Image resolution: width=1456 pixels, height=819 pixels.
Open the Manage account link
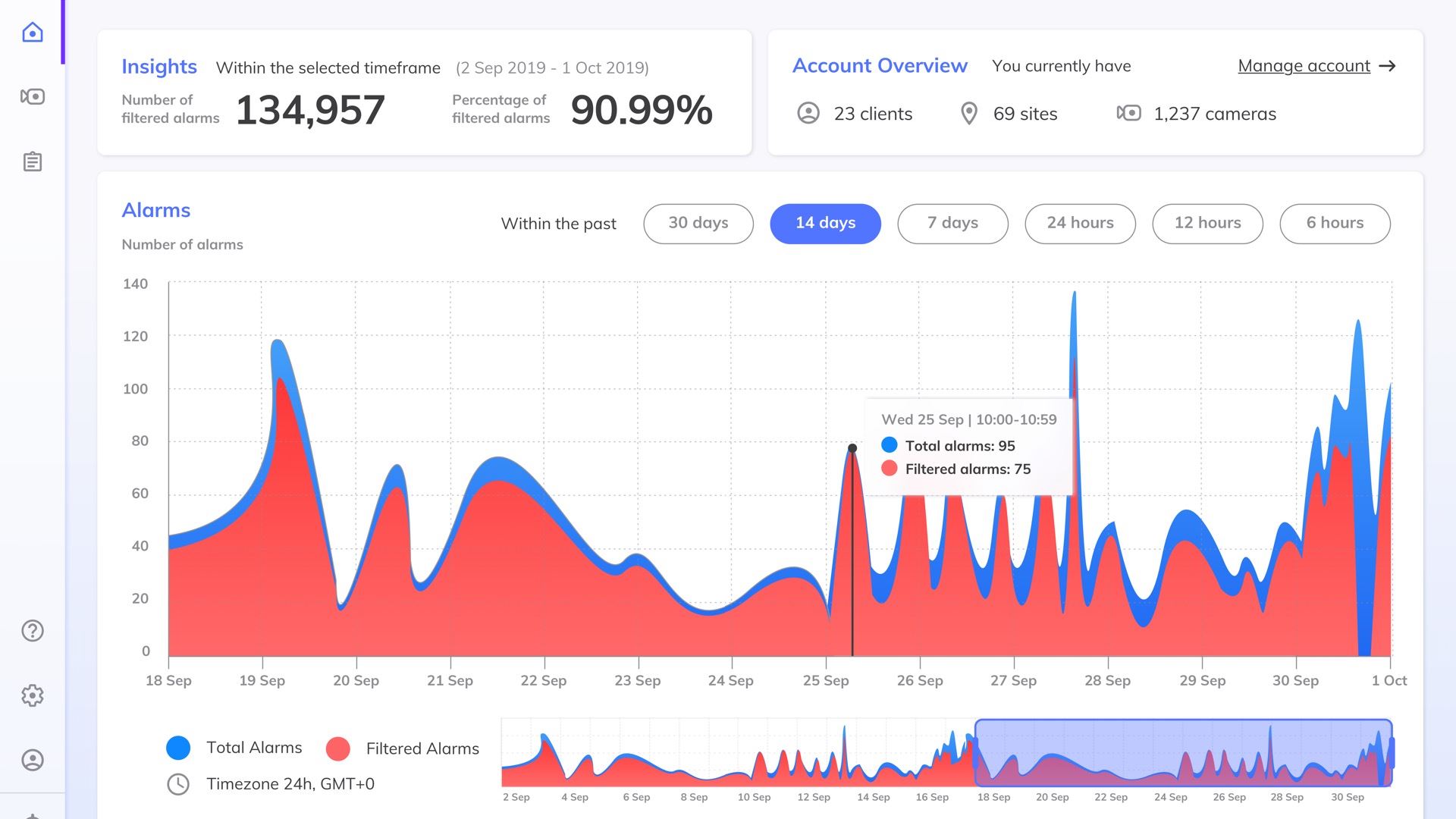pos(1304,66)
